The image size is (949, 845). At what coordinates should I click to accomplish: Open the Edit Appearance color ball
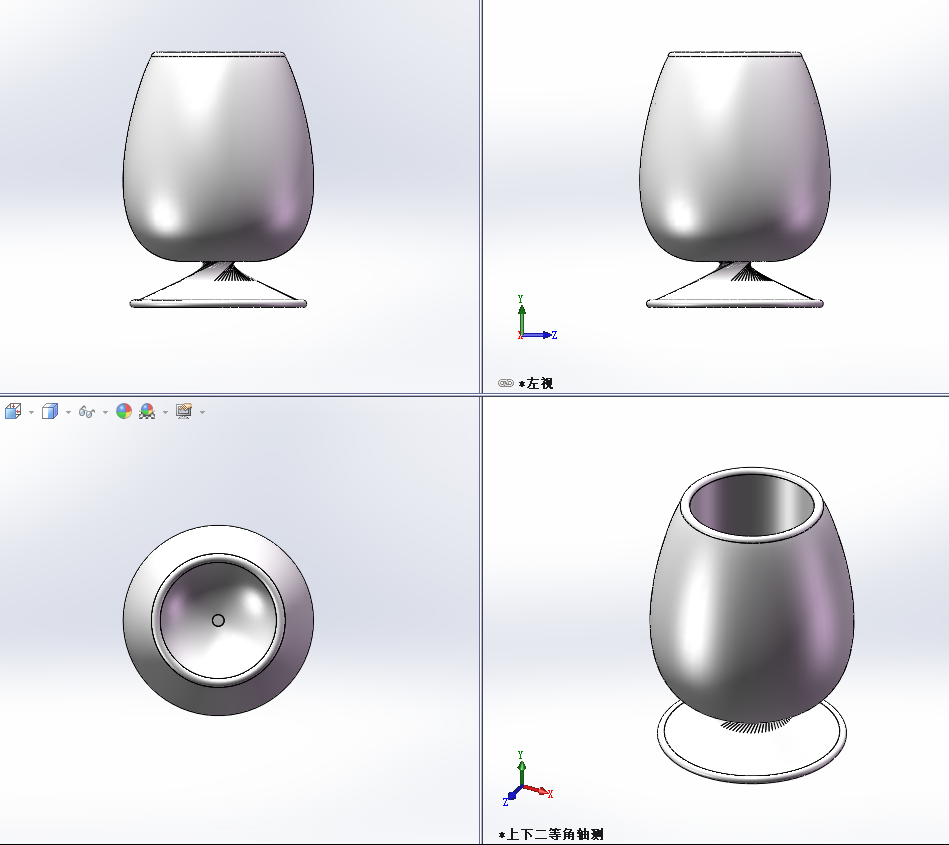coord(124,412)
